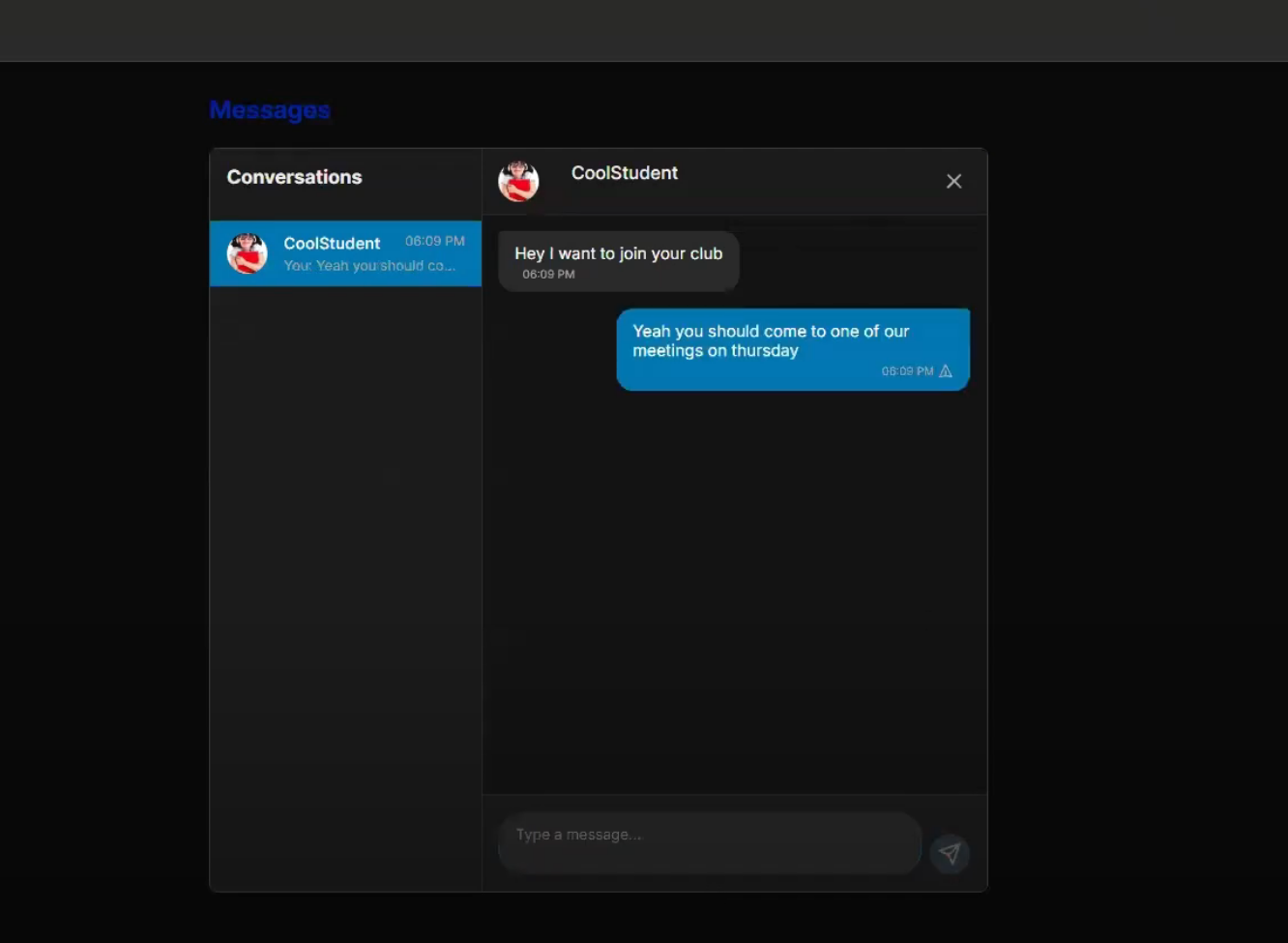
Task: Focus the 'Type a message...' field
Action: coord(709,835)
